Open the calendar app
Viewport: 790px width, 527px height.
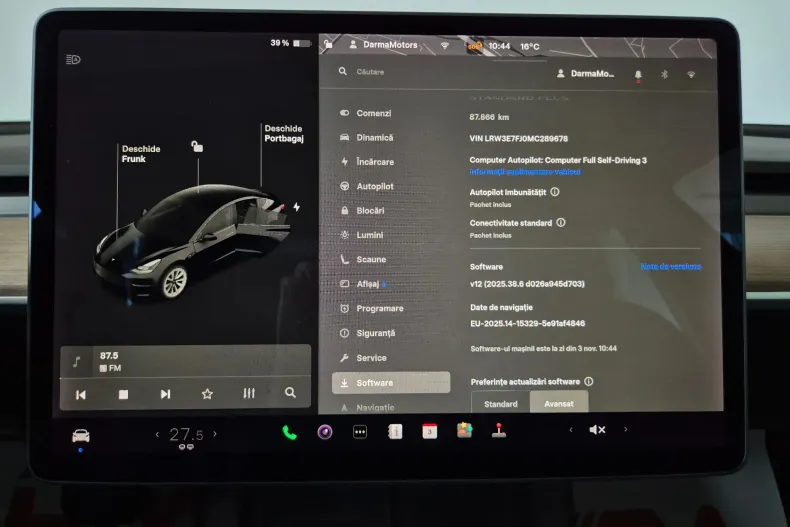[x=430, y=431]
